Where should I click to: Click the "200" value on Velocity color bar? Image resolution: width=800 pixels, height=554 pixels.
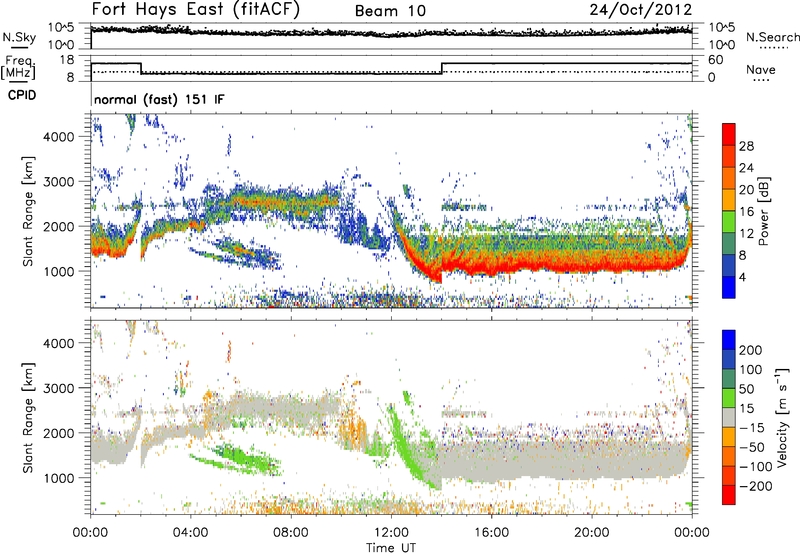751,350
